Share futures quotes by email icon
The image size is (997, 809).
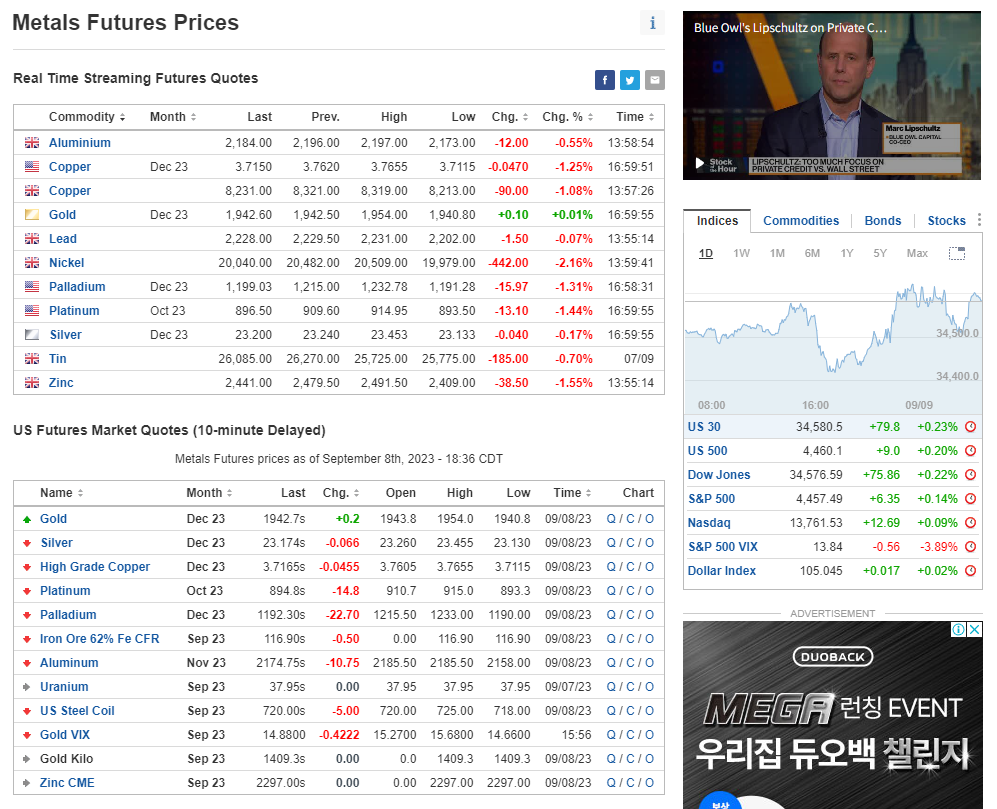pos(655,80)
